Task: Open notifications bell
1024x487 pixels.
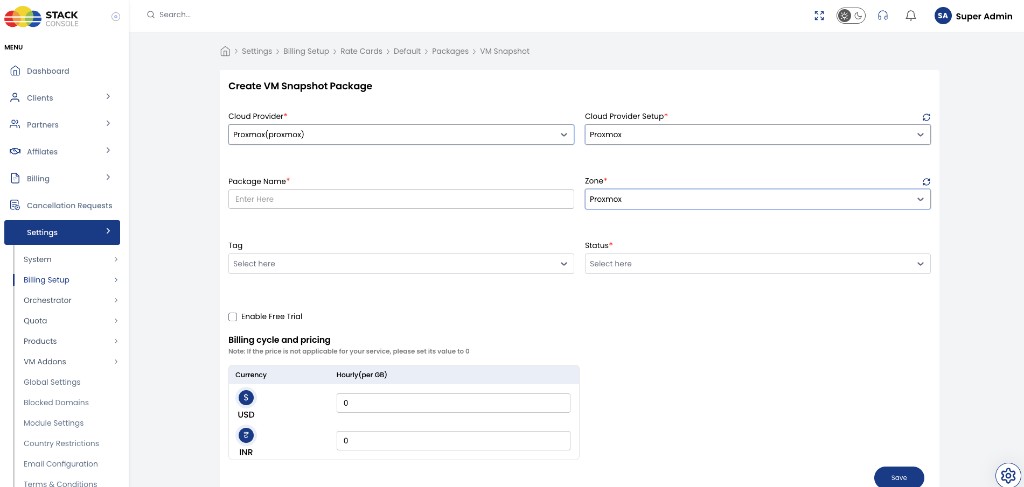Action: (x=911, y=16)
